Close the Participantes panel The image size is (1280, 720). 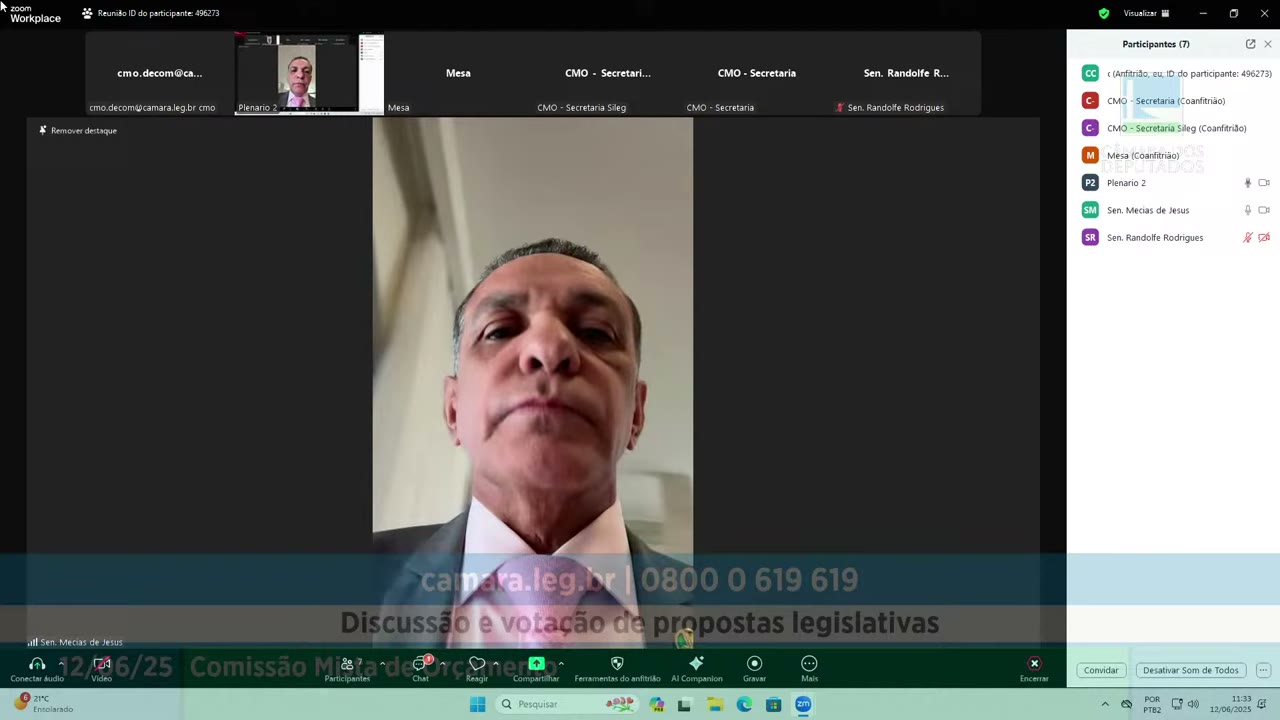pos(1268,44)
